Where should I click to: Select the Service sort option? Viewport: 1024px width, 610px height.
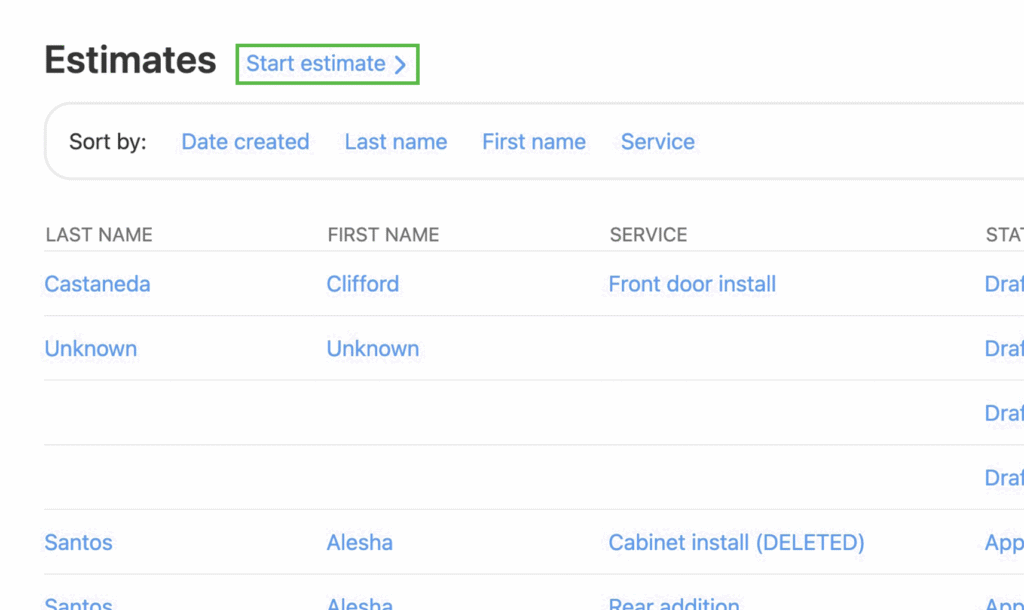pyautogui.click(x=657, y=142)
